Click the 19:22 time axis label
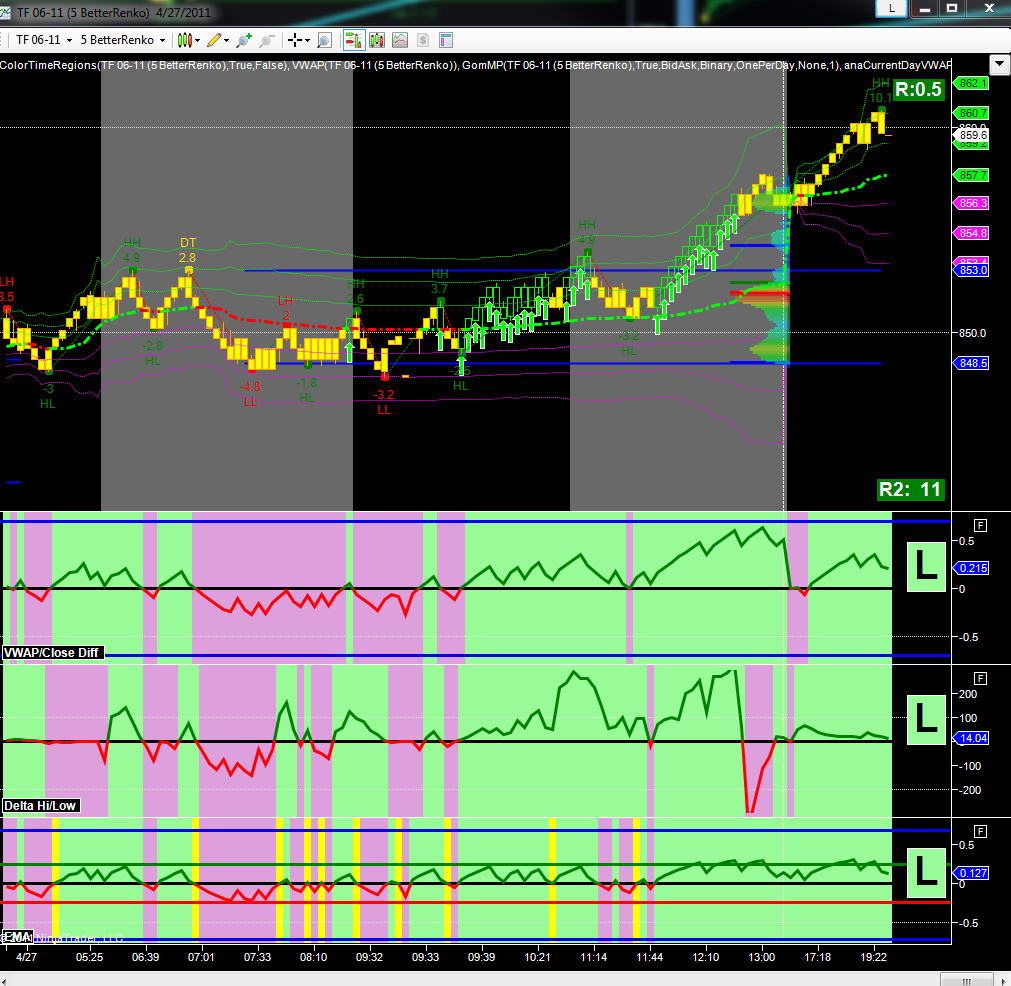The width and height of the screenshot is (1011, 986). click(x=874, y=957)
